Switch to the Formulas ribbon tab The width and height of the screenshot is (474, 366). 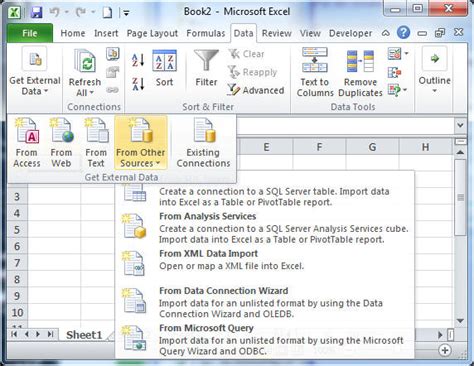(206, 33)
